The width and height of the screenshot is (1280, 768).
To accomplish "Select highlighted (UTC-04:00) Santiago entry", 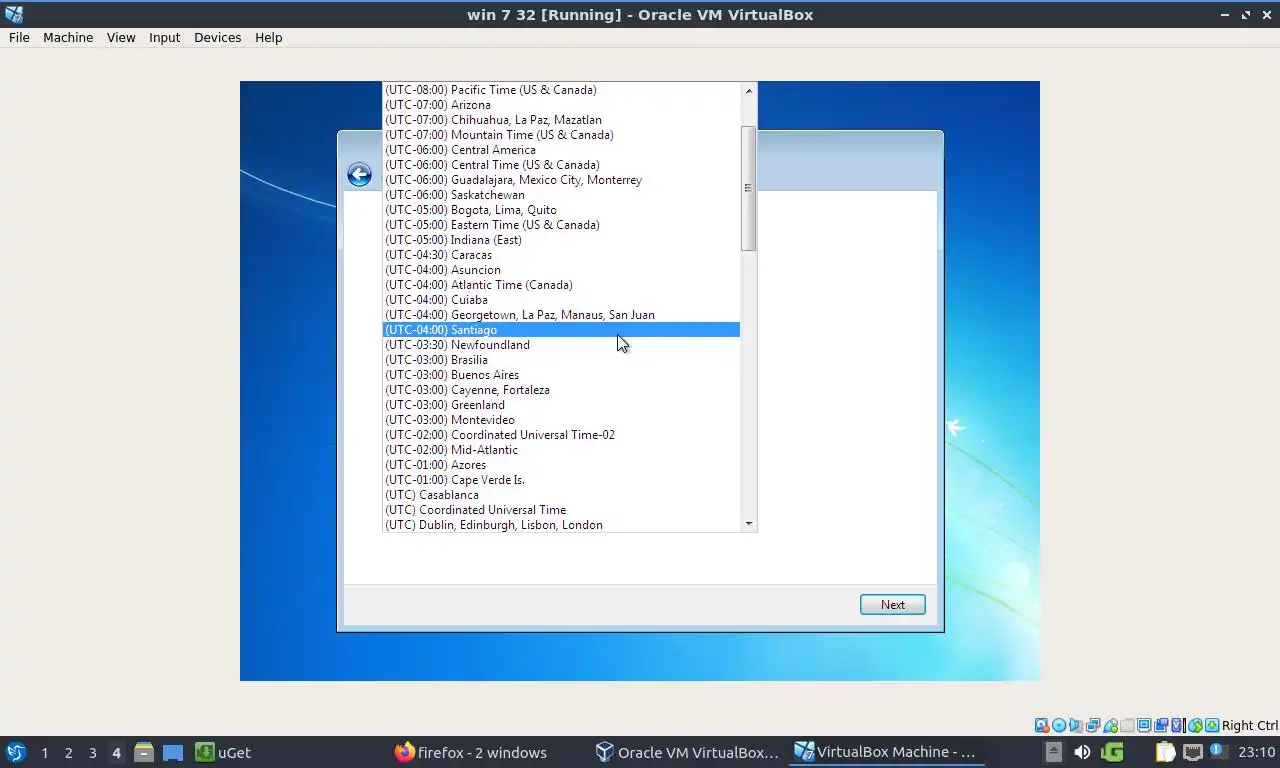I will tap(561, 330).
